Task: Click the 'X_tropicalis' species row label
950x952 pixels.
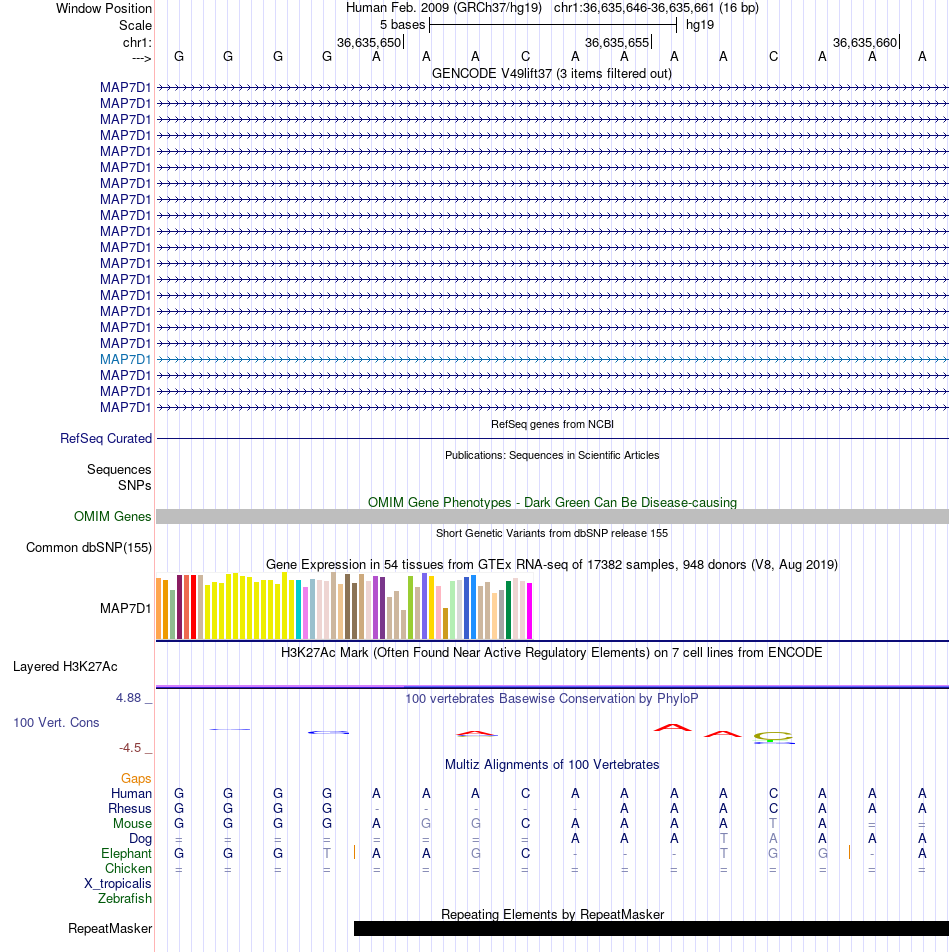Action: pyautogui.click(x=117, y=883)
